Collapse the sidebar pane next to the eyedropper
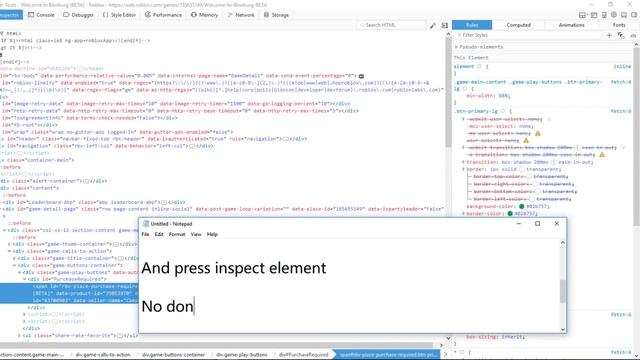 (x=444, y=25)
